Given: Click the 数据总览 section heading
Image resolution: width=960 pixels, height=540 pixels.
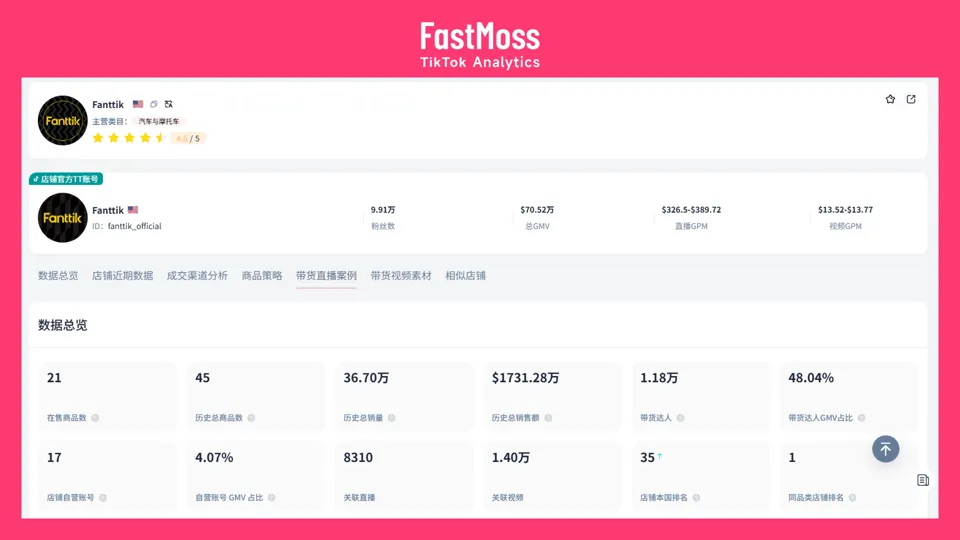Looking at the screenshot, I should tap(62, 325).
